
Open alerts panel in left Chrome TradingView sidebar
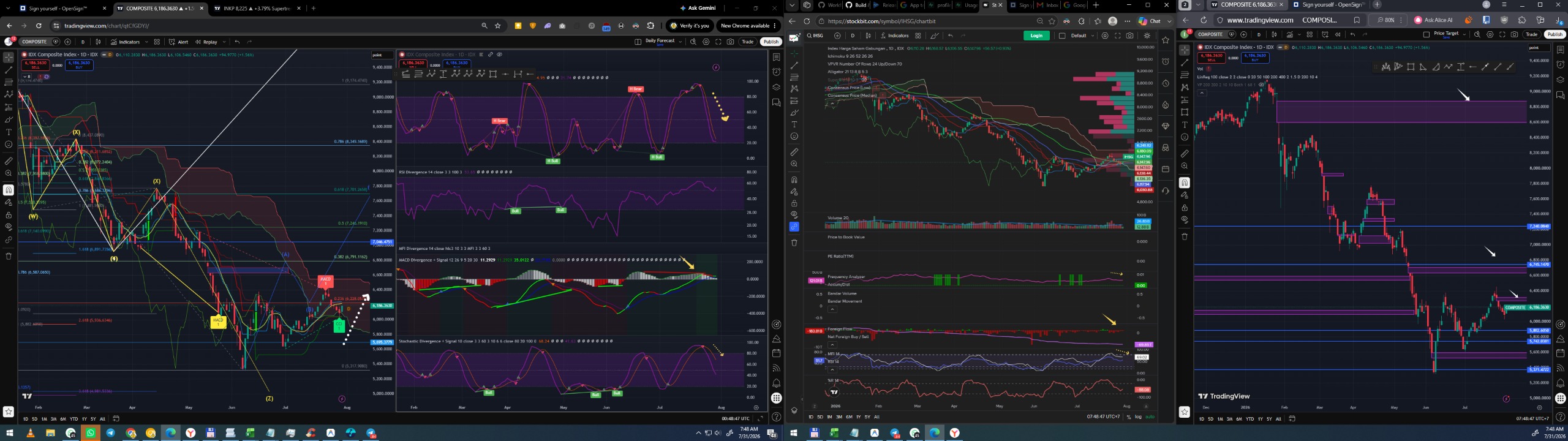pos(777,72)
